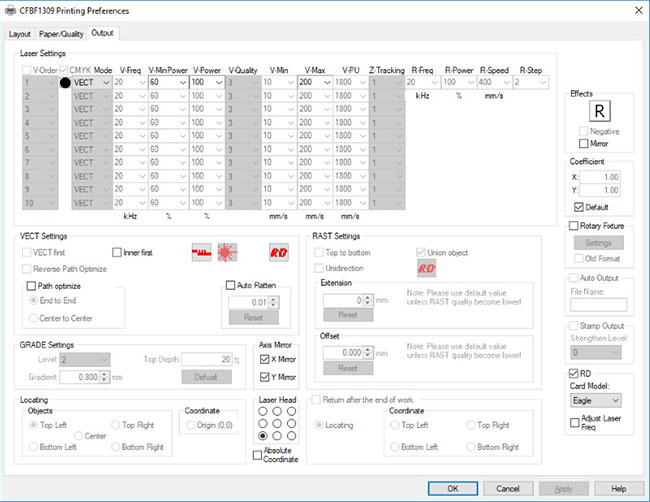This screenshot has height=502, width=650.
Task: Enable Rotary Fixture checkbox
Action: 573,226
